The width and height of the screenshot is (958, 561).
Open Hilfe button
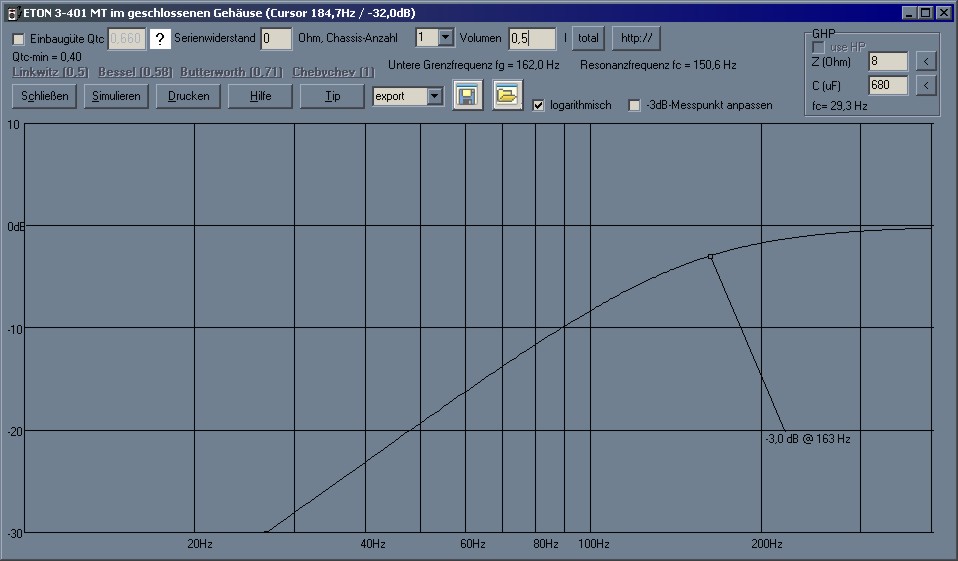[260, 96]
